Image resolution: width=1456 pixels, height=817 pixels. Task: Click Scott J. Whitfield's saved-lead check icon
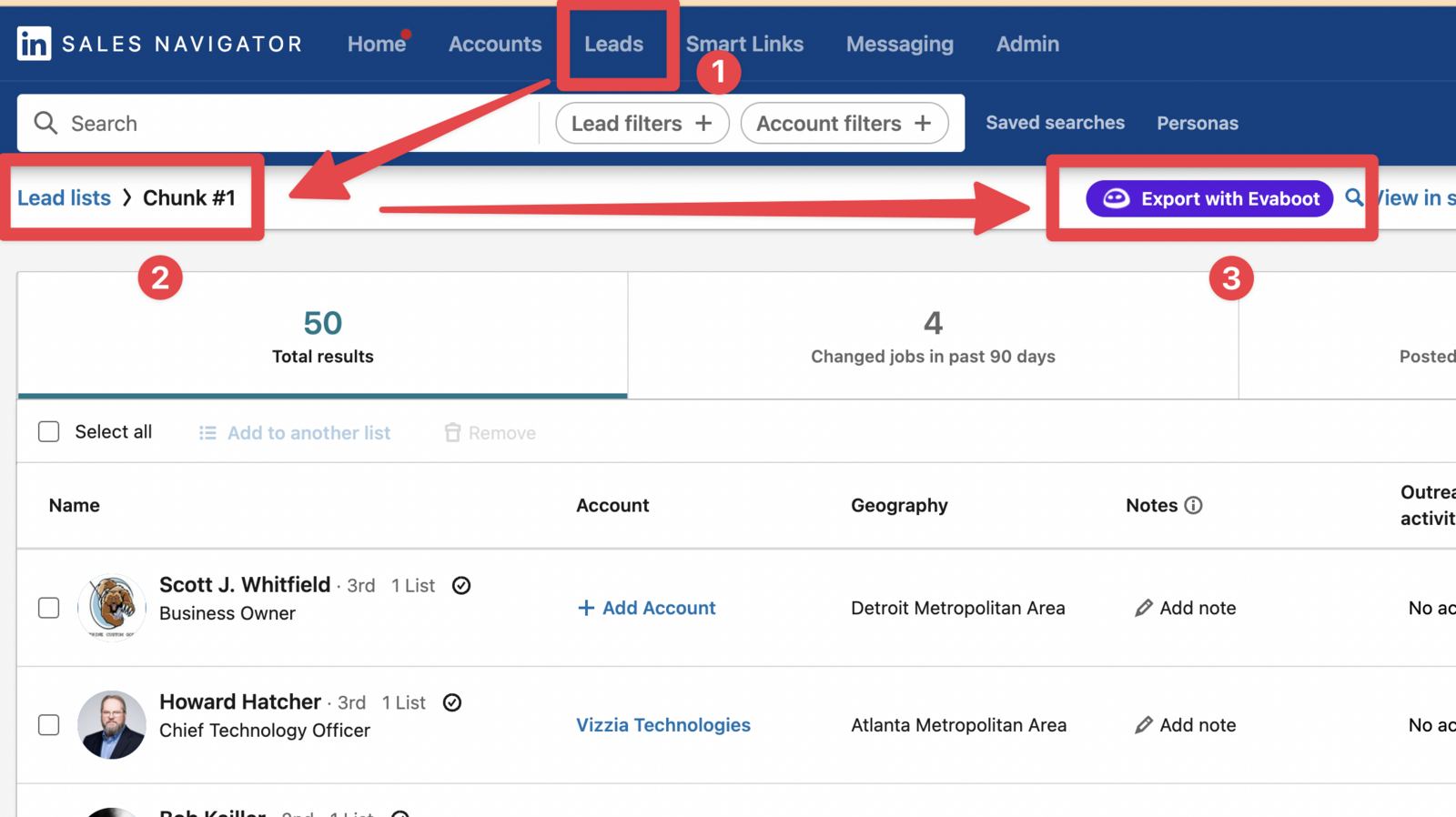click(x=461, y=585)
